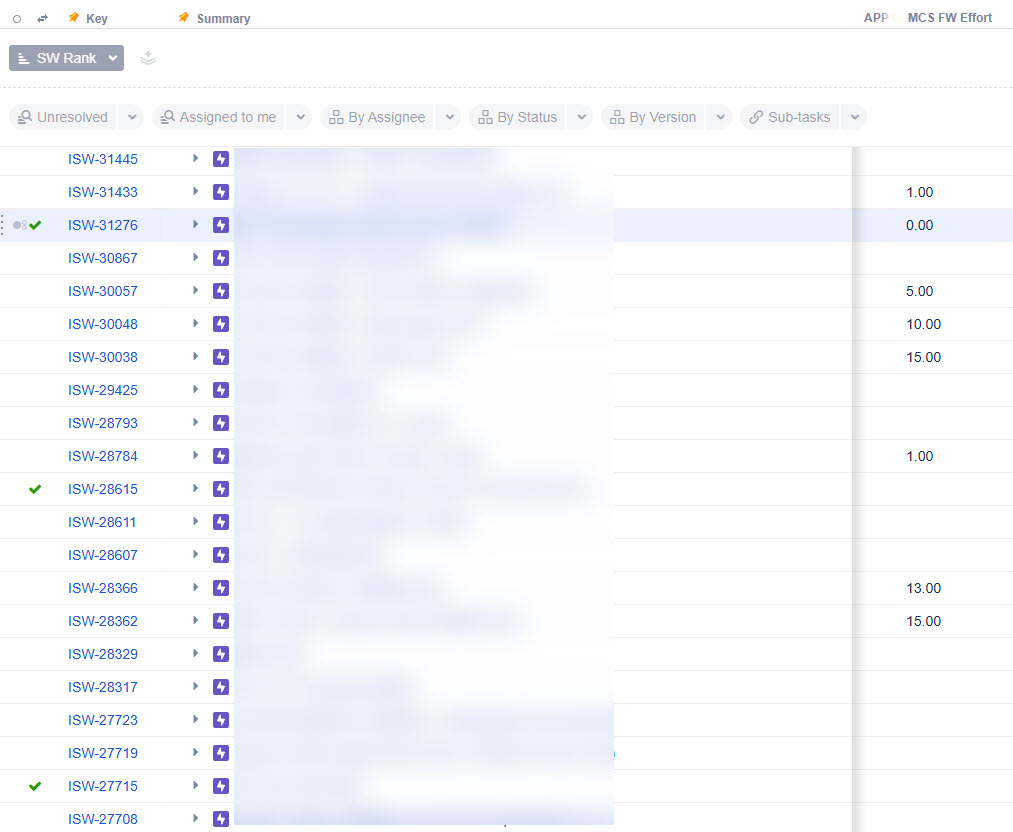Click the epic icon for ISW-28329

(x=221, y=654)
